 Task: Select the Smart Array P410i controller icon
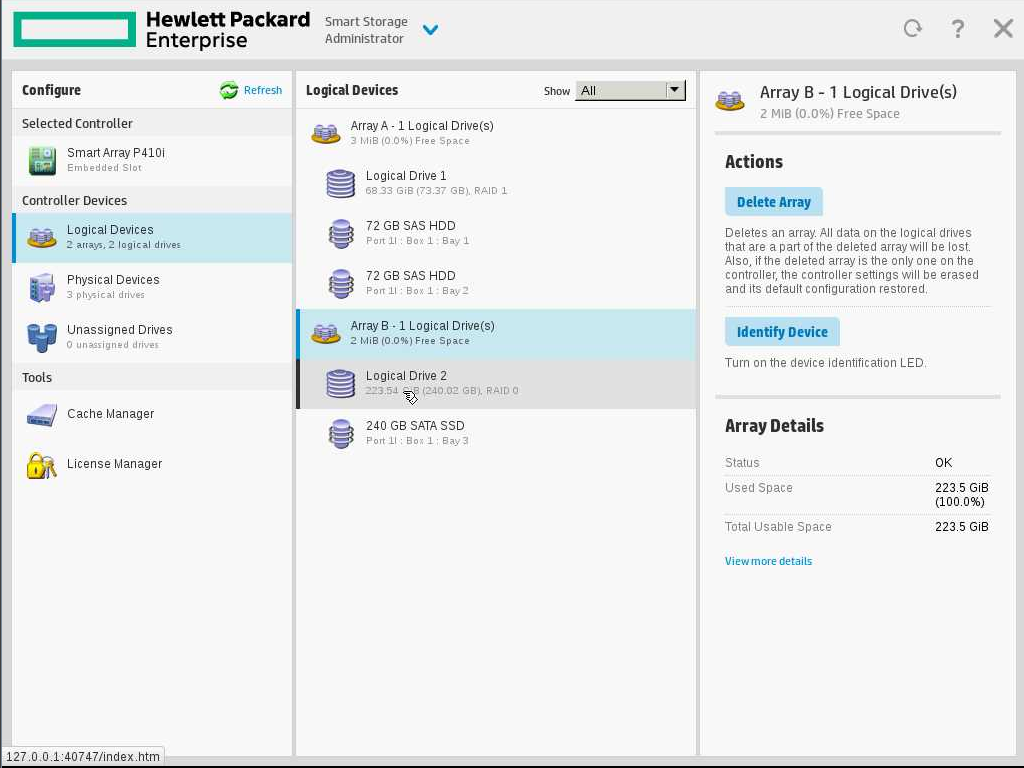42,161
